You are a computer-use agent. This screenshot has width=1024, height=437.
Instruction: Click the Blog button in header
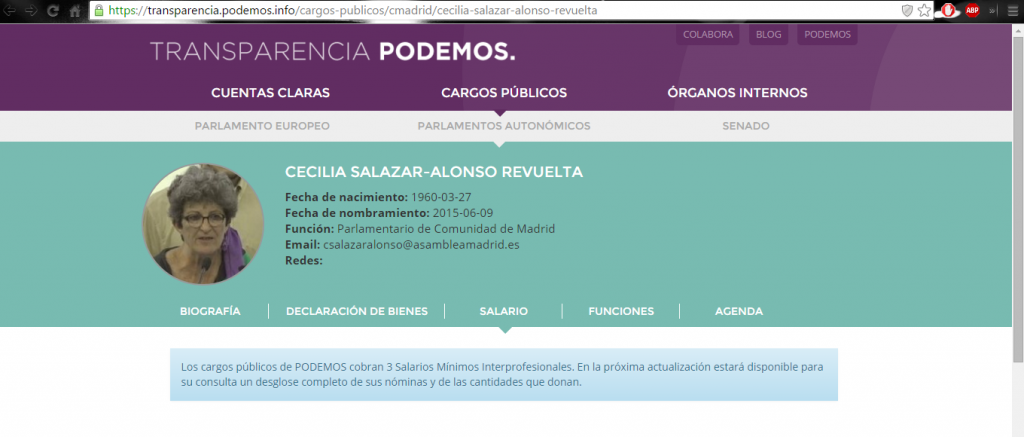(768, 34)
